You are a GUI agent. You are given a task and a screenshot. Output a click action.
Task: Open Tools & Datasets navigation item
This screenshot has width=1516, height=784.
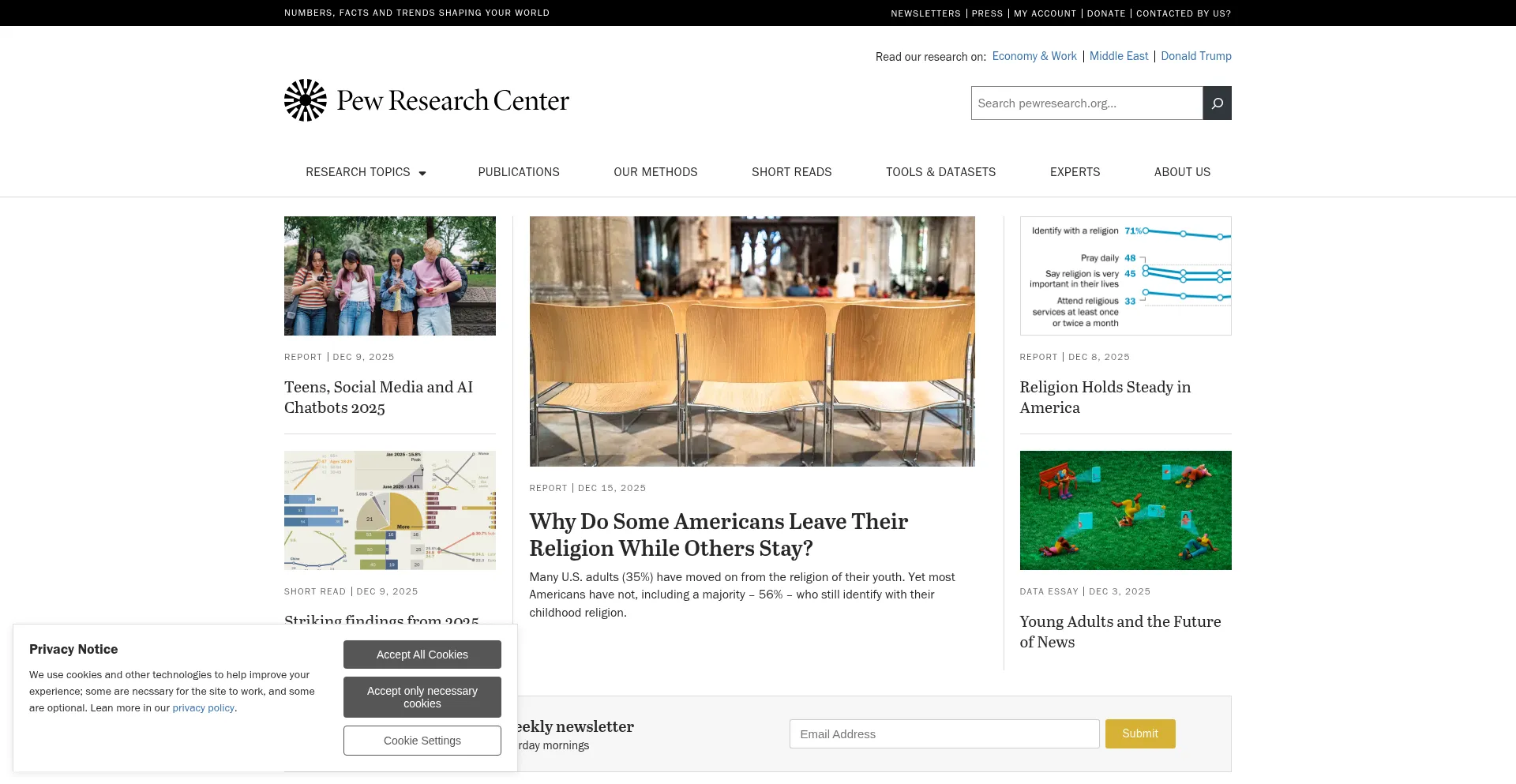point(940,172)
